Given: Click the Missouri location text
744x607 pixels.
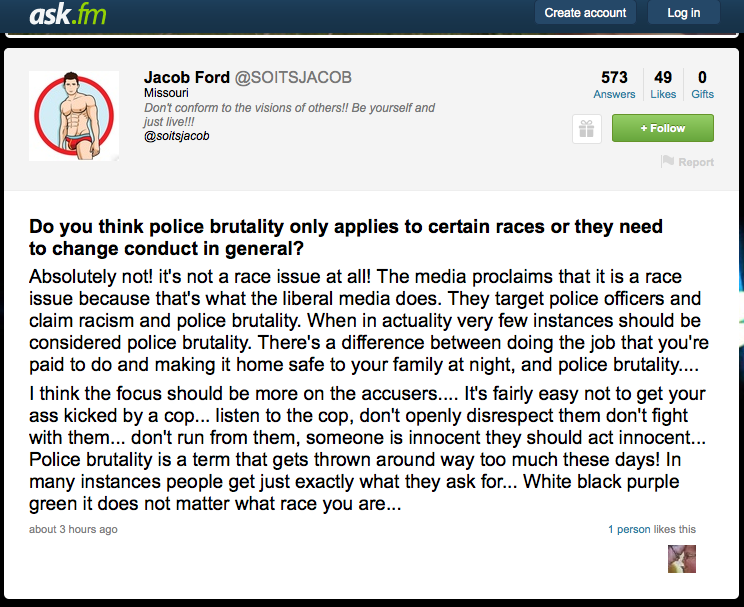Looking at the screenshot, I should (x=166, y=93).
